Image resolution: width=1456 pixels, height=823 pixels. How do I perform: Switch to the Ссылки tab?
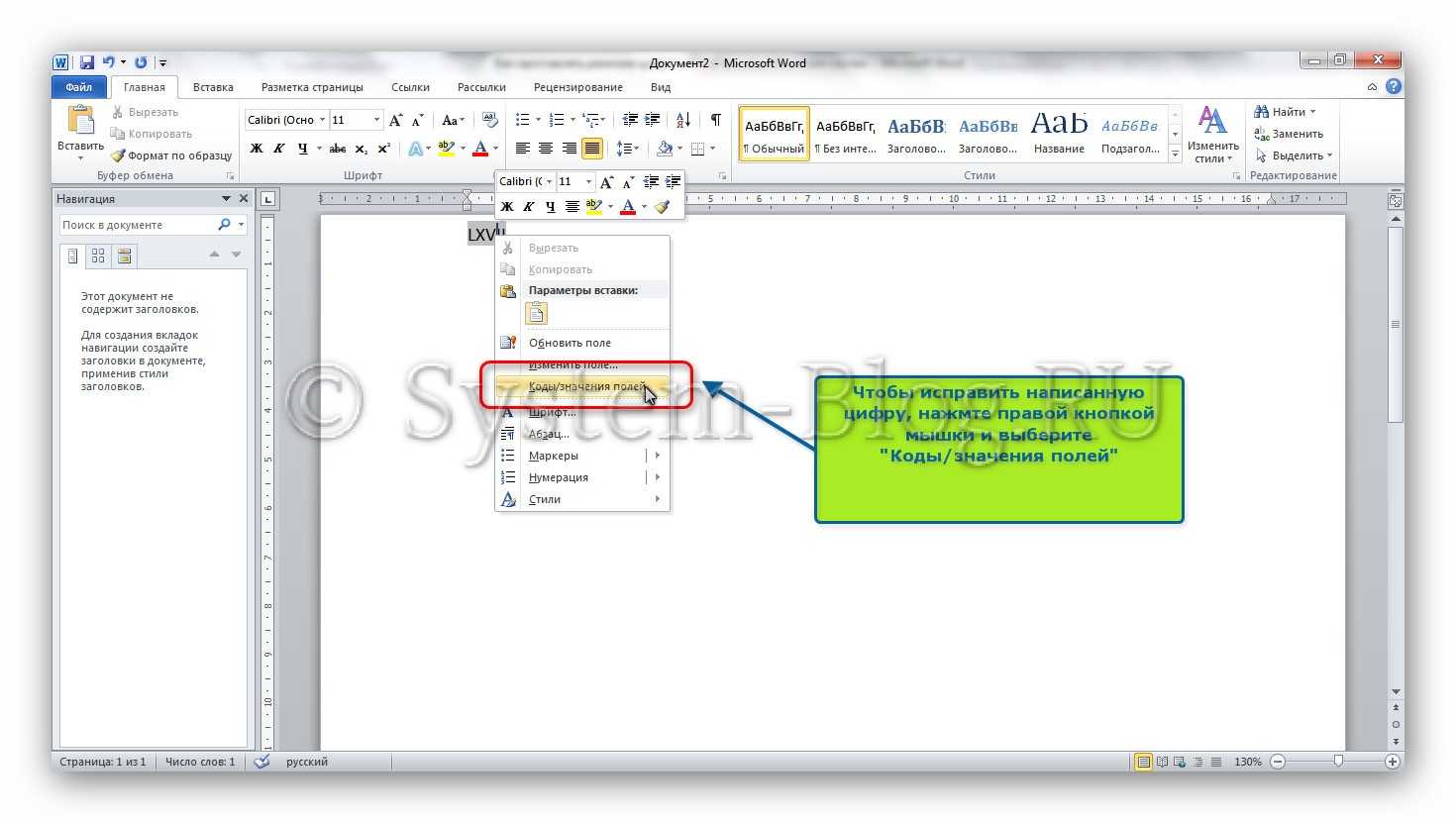click(x=410, y=87)
